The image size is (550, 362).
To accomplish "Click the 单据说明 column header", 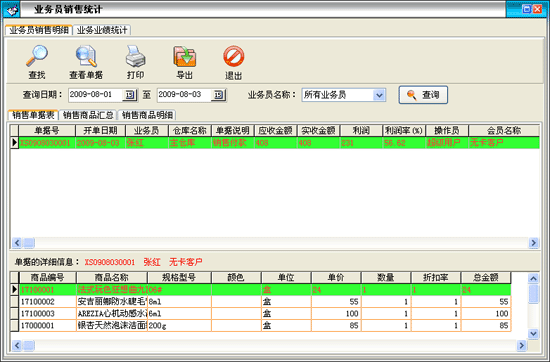I will 233,130.
